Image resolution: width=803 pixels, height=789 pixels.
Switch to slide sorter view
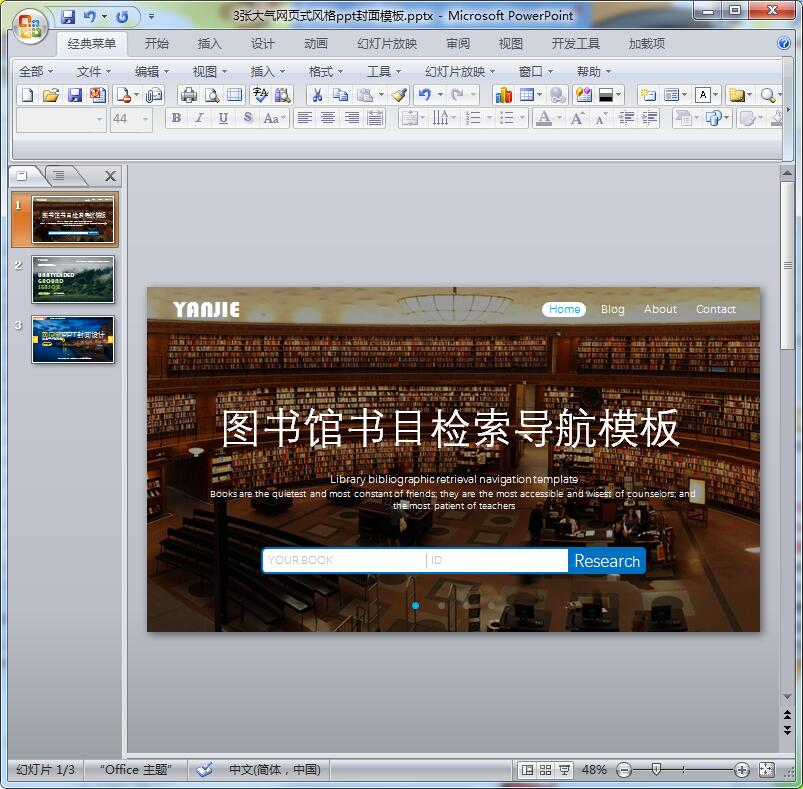pos(545,770)
